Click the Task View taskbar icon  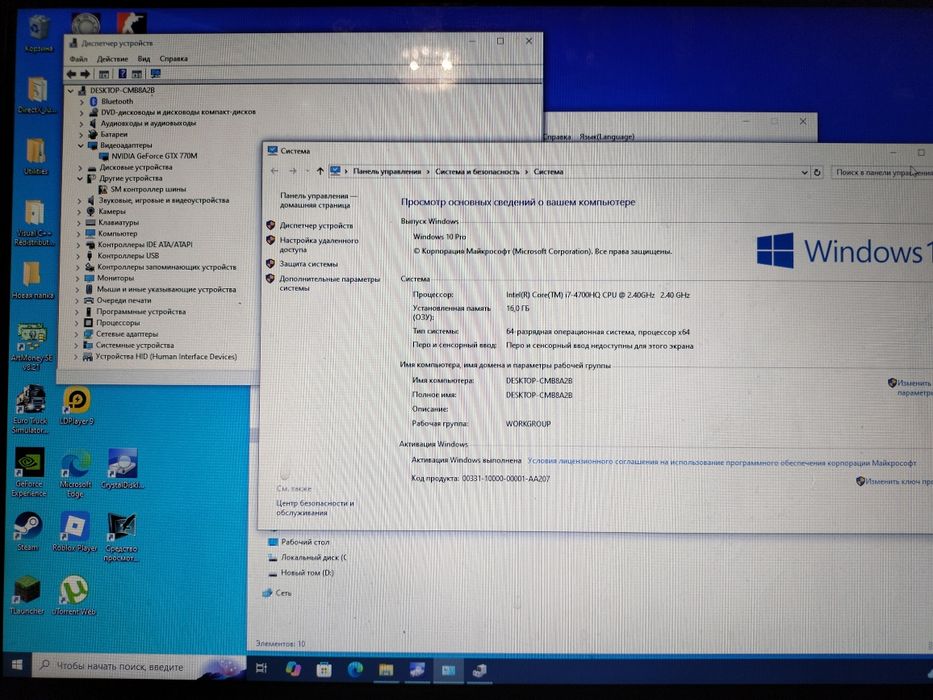pyautogui.click(x=261, y=668)
